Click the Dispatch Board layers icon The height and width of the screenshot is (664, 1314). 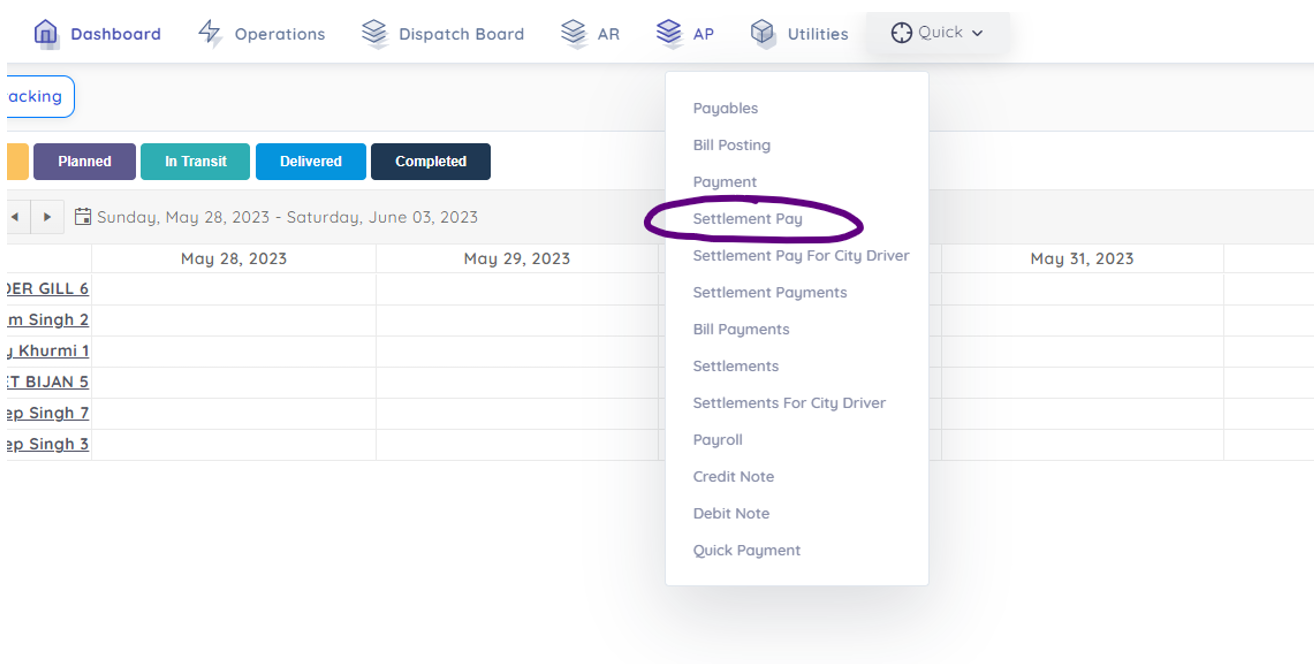[374, 33]
